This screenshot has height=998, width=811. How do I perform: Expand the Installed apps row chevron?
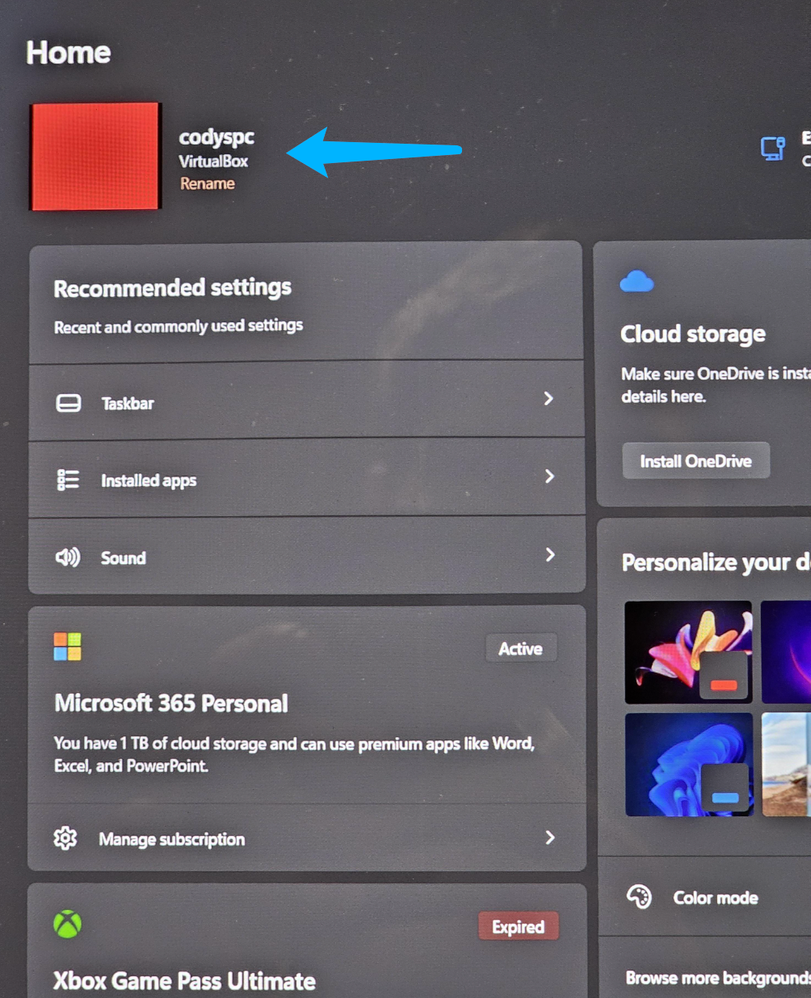[x=550, y=476]
